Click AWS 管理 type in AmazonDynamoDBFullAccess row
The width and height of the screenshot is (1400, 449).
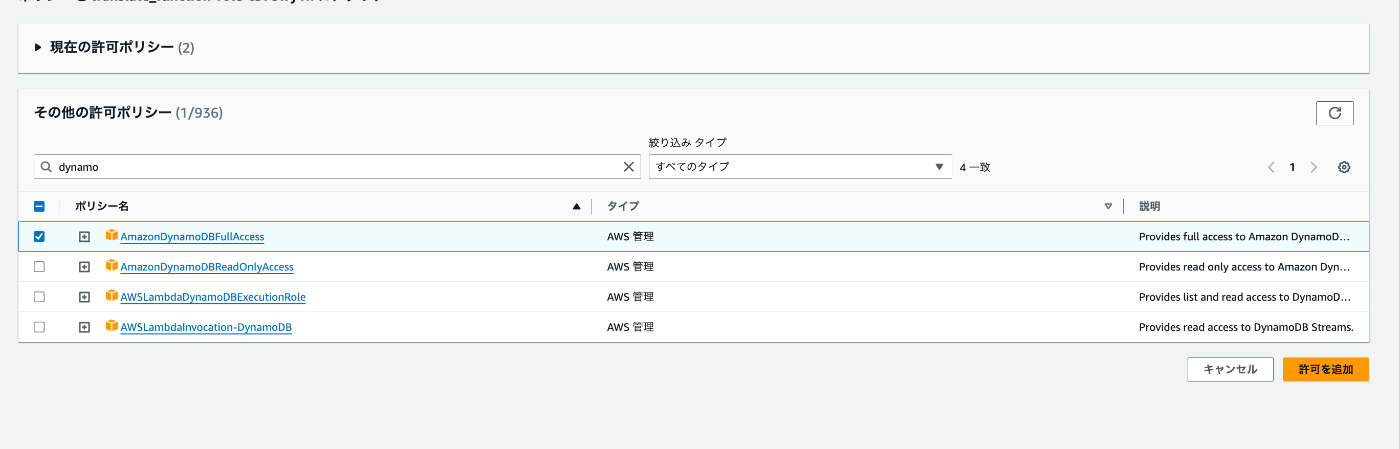pyautogui.click(x=630, y=237)
